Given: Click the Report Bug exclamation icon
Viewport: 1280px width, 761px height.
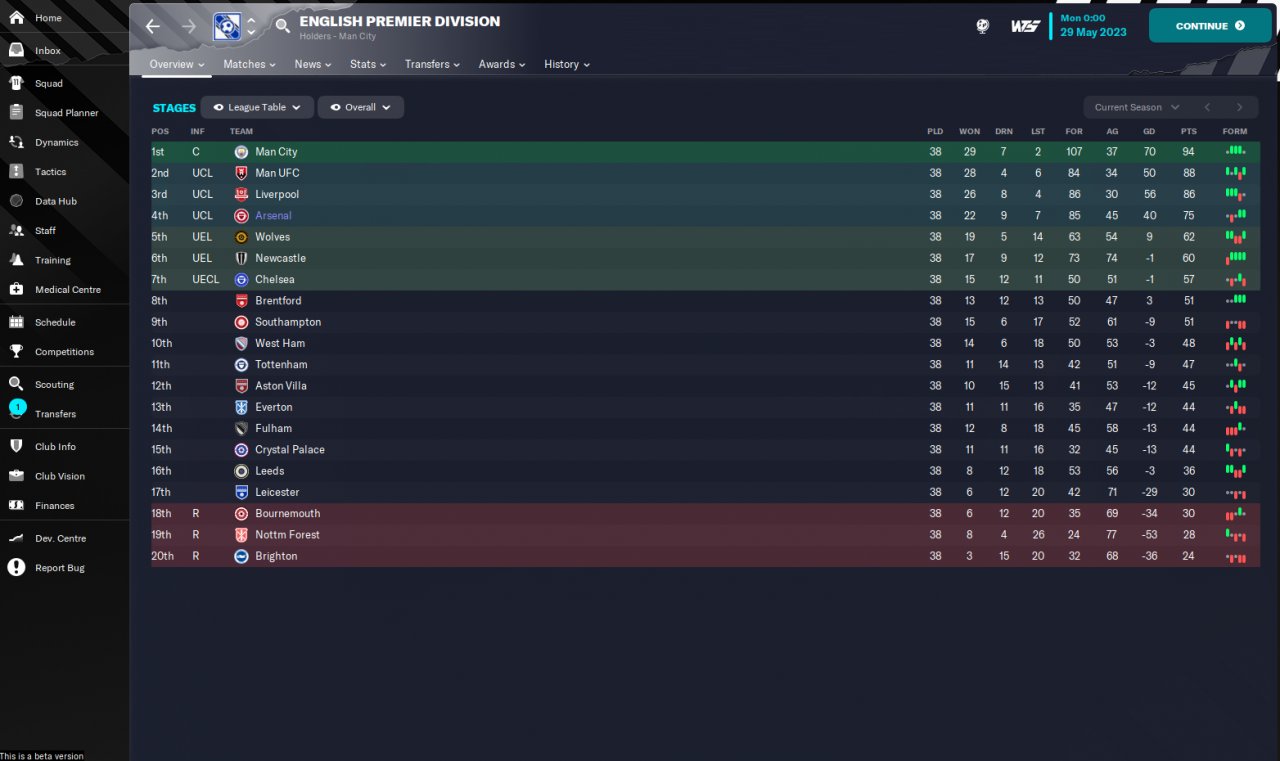Looking at the screenshot, I should coord(16,568).
